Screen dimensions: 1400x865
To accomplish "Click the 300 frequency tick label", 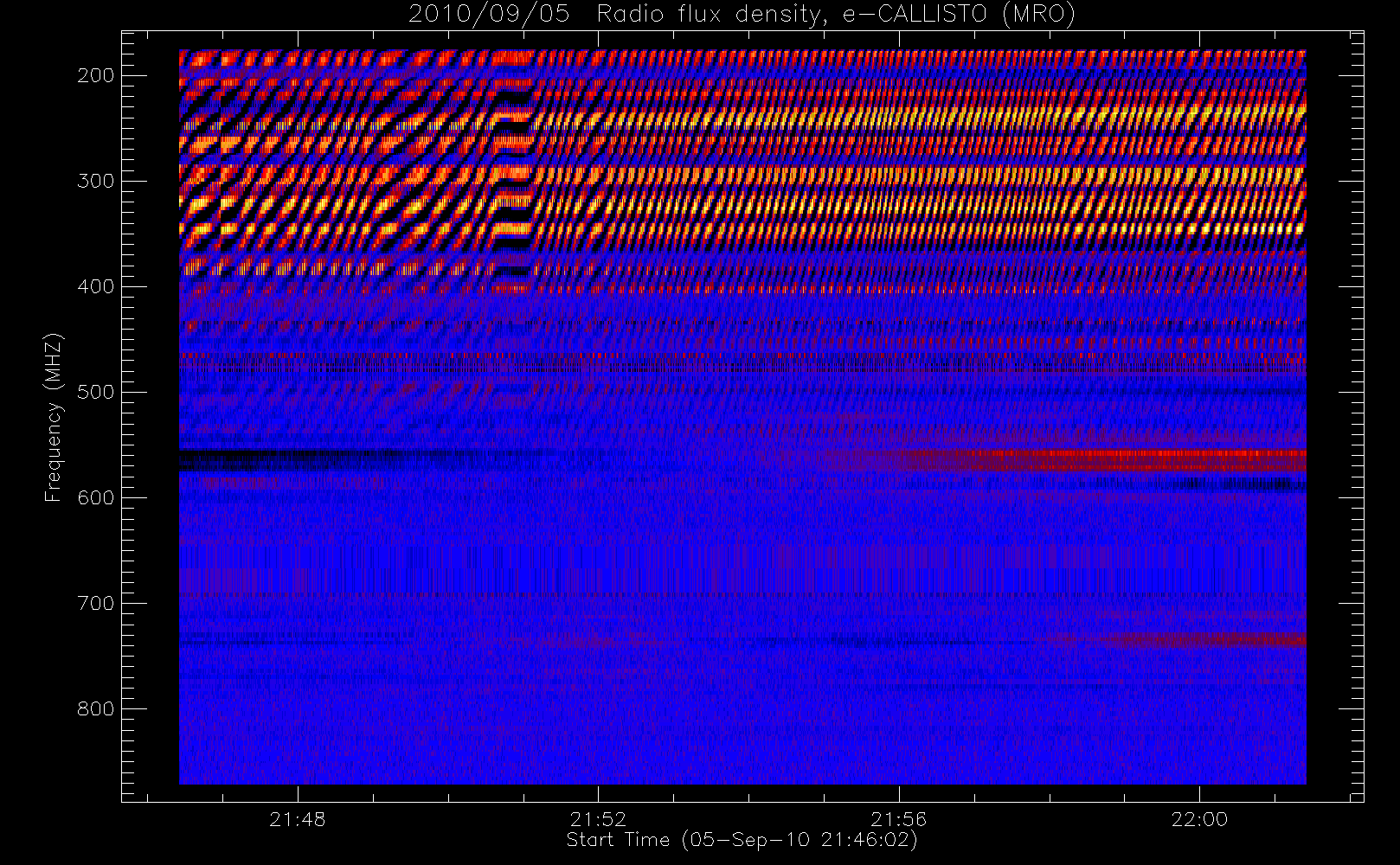I will pos(95,181).
